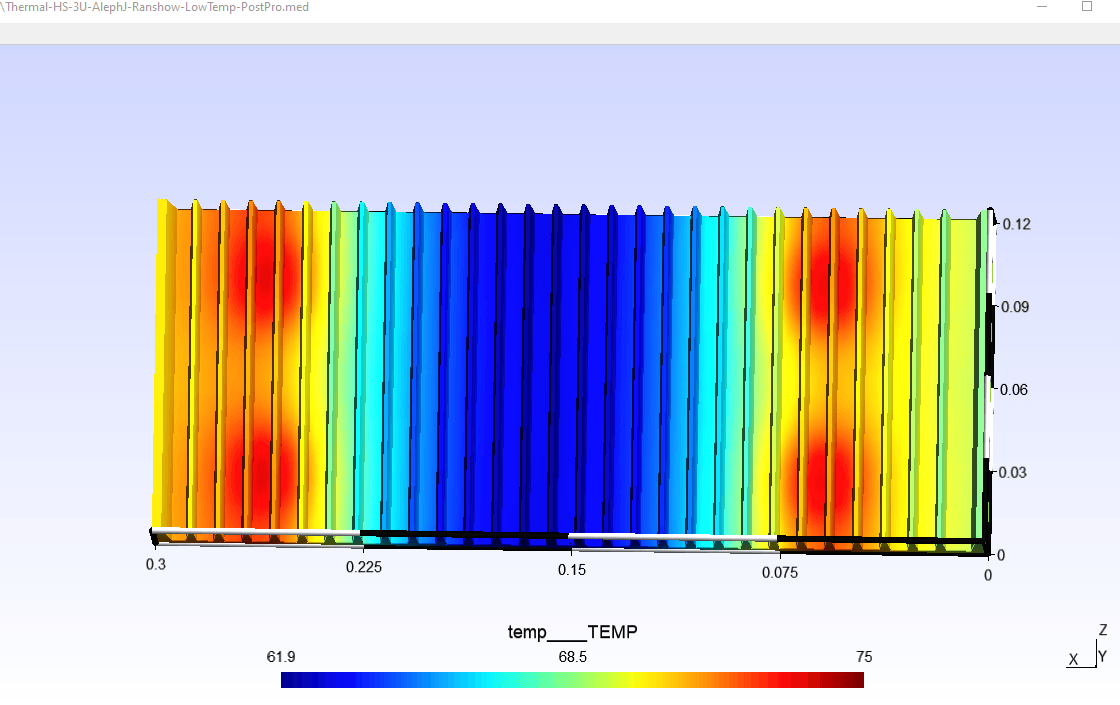Click the temp____TEMP scalar bar title
Screen dimensions: 1120x705
pyautogui.click(x=572, y=632)
